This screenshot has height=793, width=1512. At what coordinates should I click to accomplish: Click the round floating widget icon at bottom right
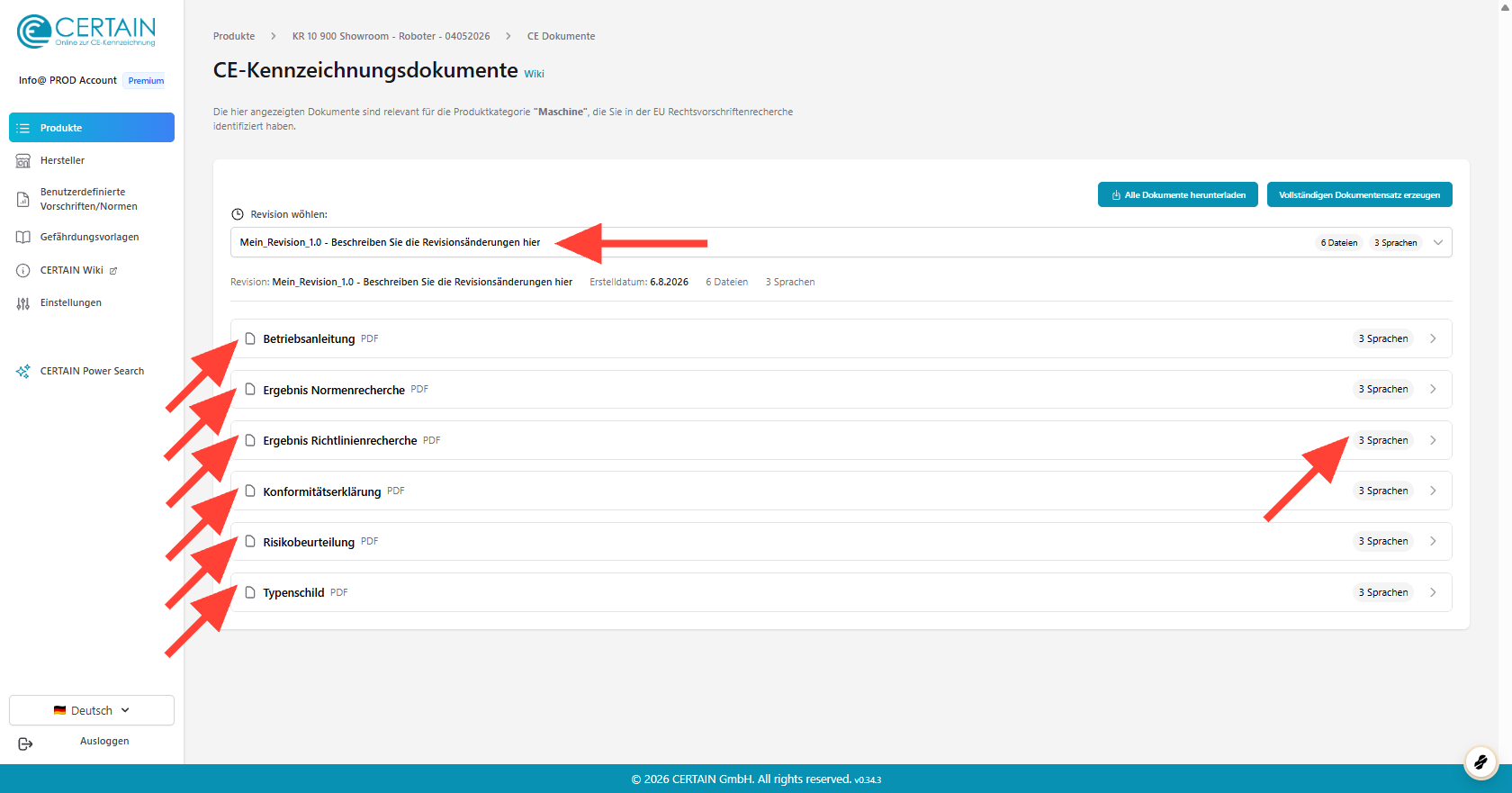click(x=1480, y=762)
